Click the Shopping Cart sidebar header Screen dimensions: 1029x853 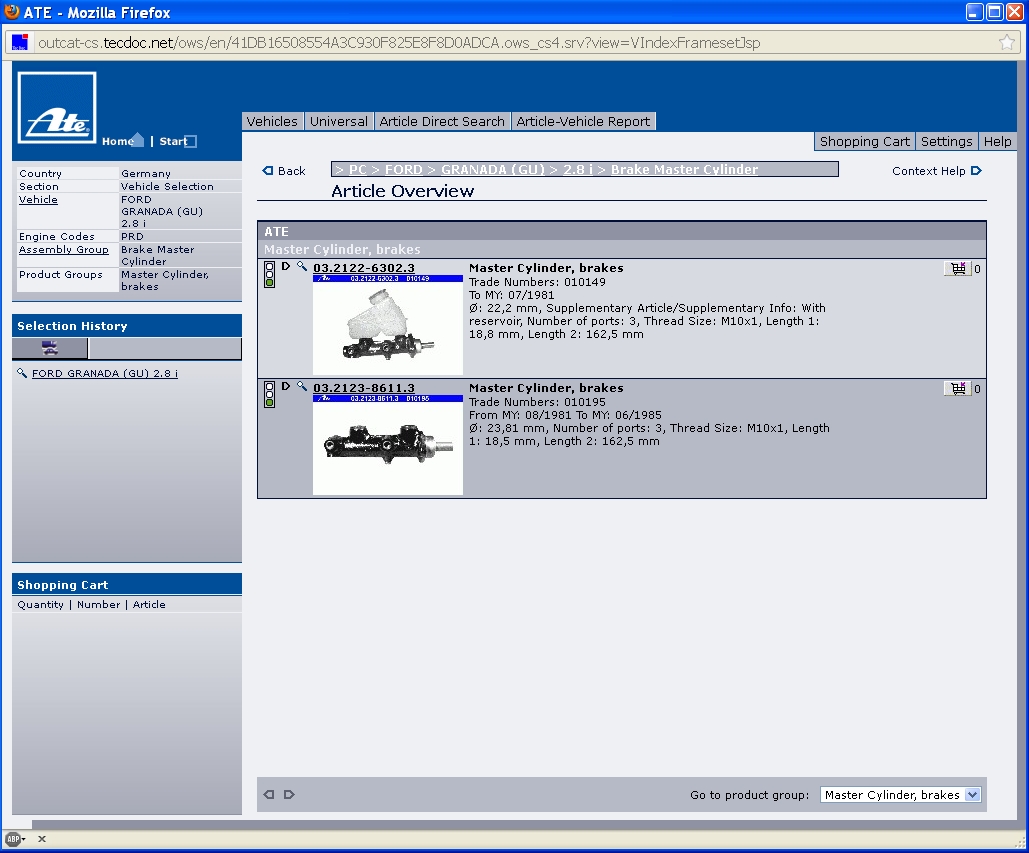point(127,585)
